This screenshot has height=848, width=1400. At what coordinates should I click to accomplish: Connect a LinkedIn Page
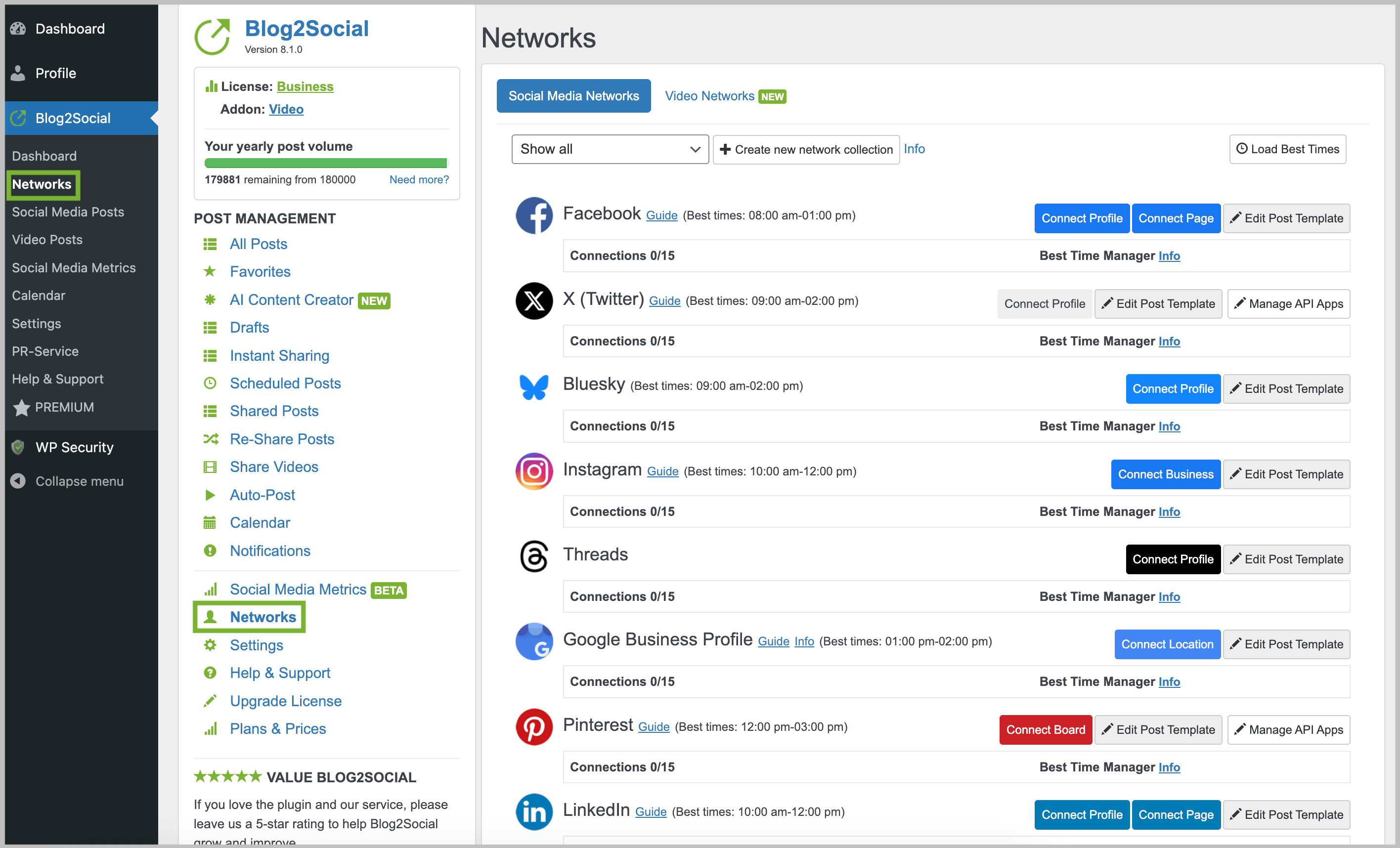click(x=1176, y=815)
